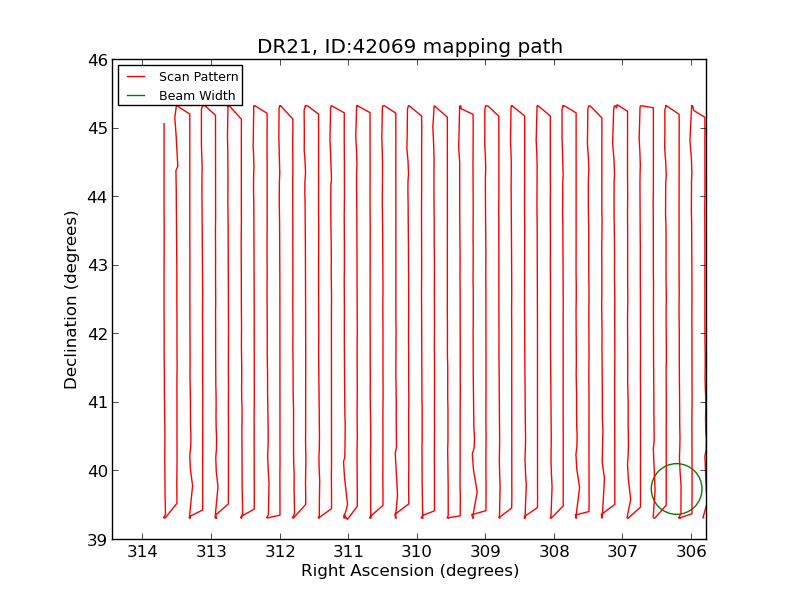Click the 'Right Ascension (degrees)' x-axis label

tap(409, 571)
